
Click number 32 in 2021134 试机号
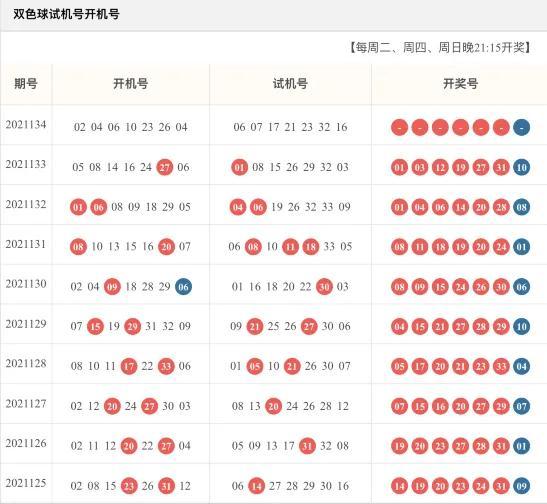[324, 127]
